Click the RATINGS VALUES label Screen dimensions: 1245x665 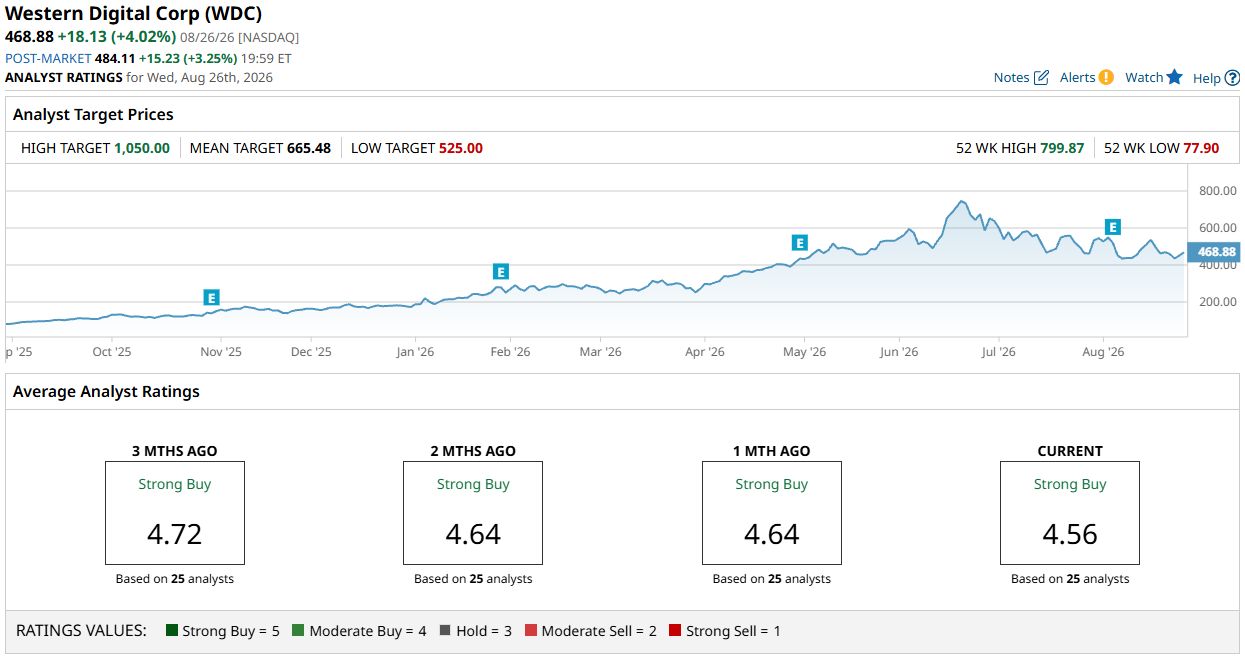coord(82,631)
